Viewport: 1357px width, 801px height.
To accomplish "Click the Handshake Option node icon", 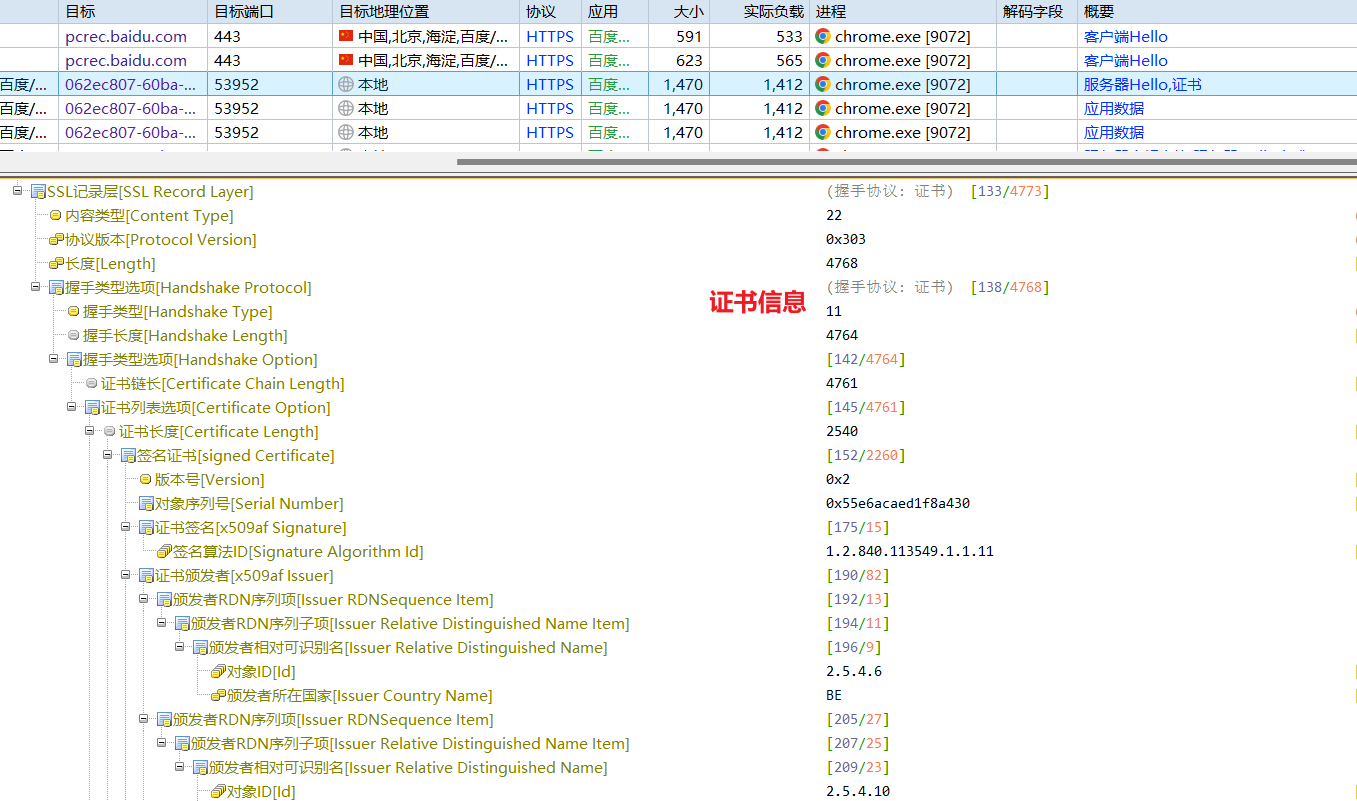I will click(x=74, y=360).
